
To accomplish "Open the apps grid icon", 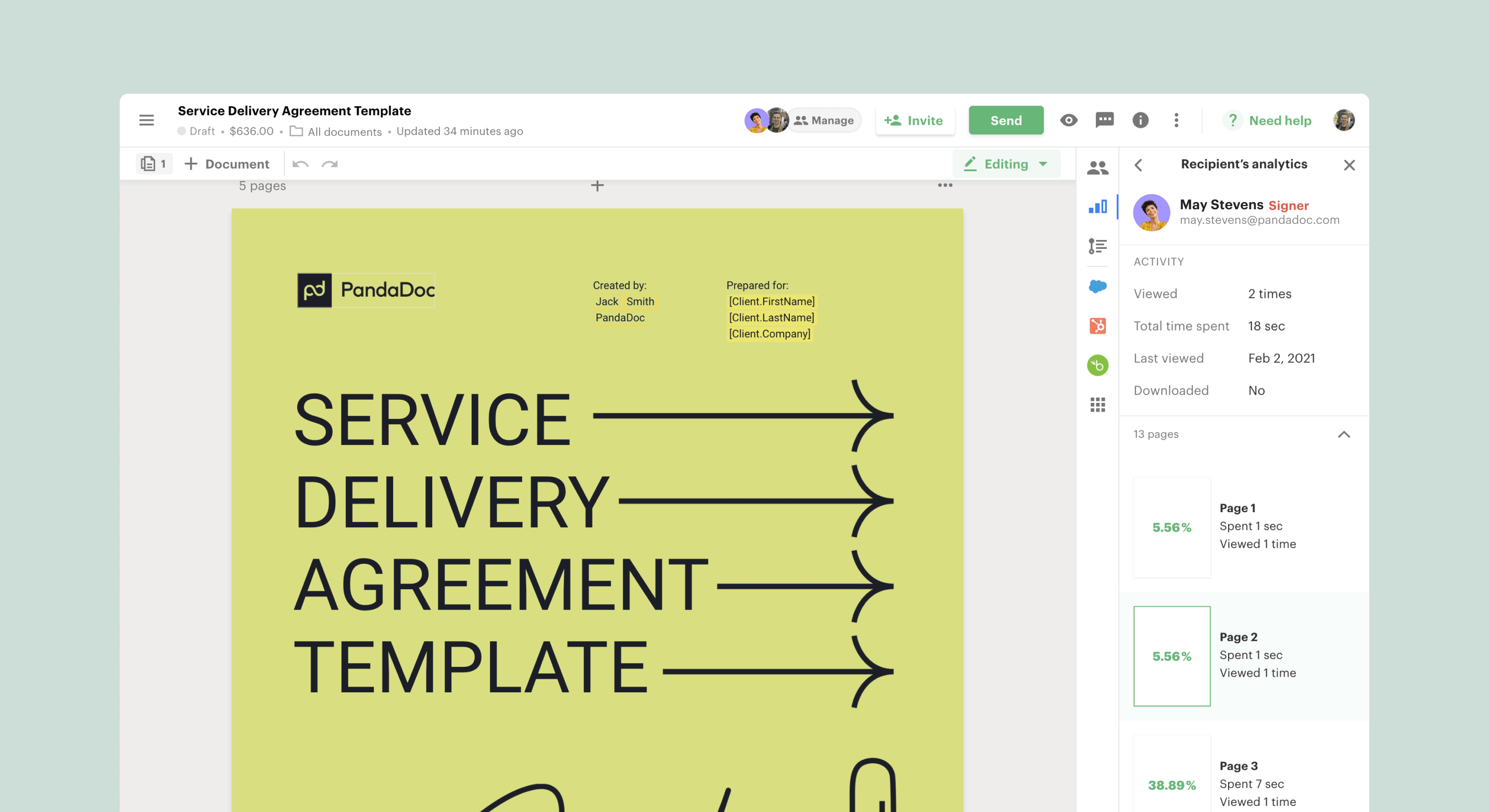I will coord(1097,404).
